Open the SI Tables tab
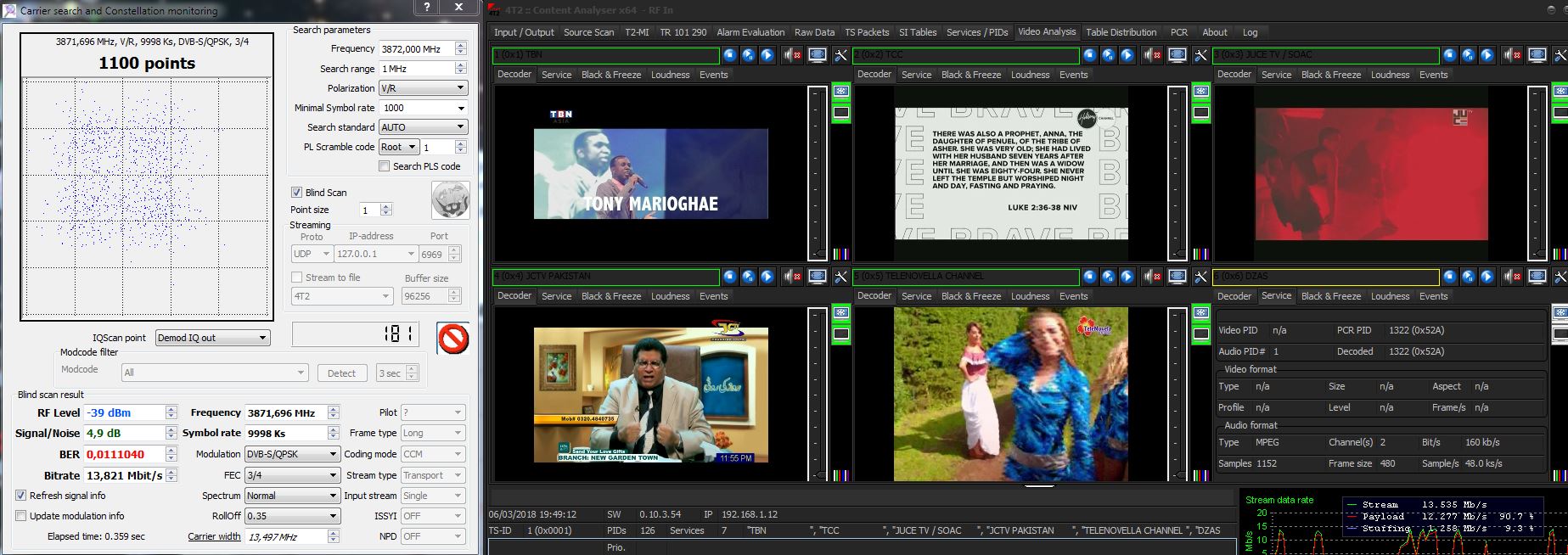This screenshot has width=1568, height=555. (918, 32)
